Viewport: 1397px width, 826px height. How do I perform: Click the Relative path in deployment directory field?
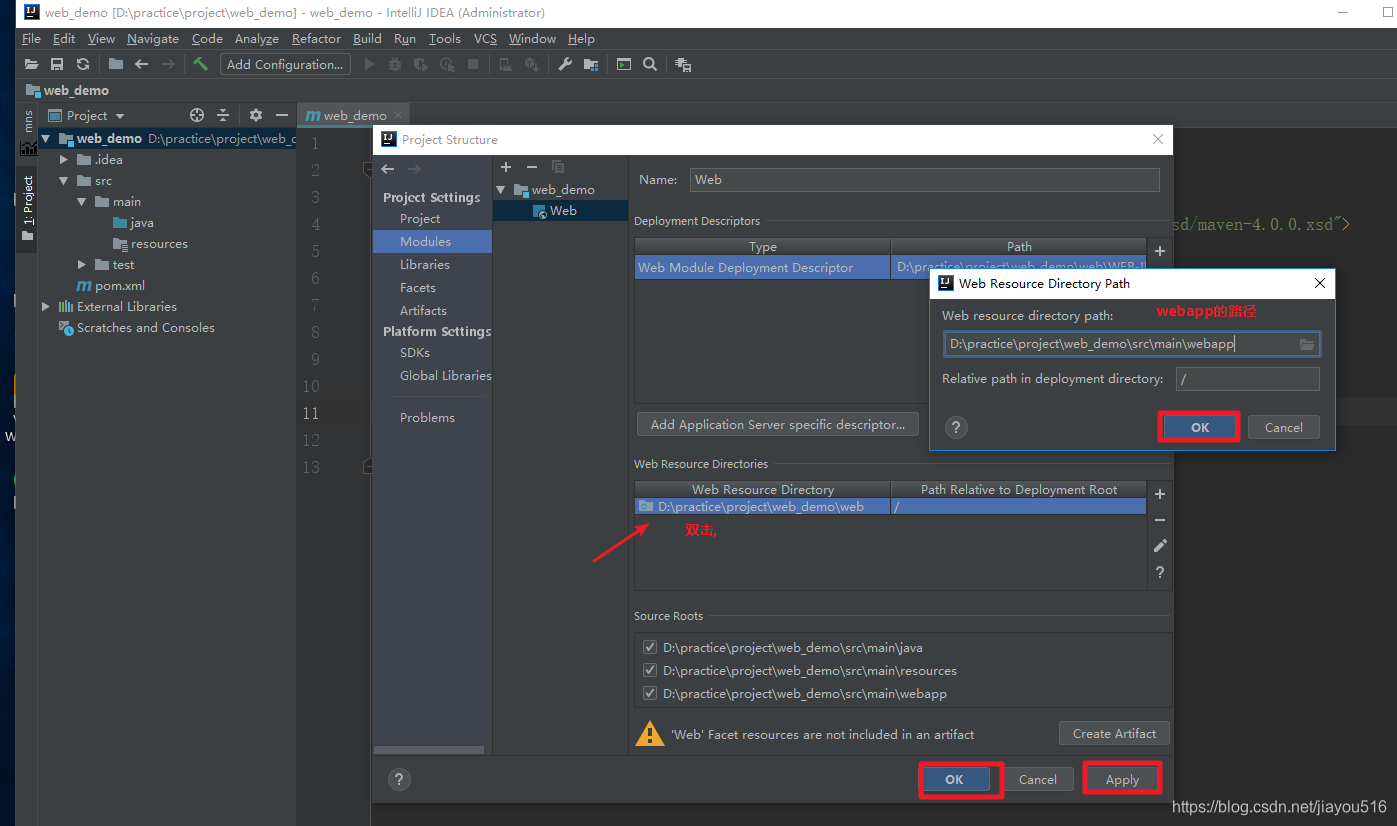pos(1248,379)
